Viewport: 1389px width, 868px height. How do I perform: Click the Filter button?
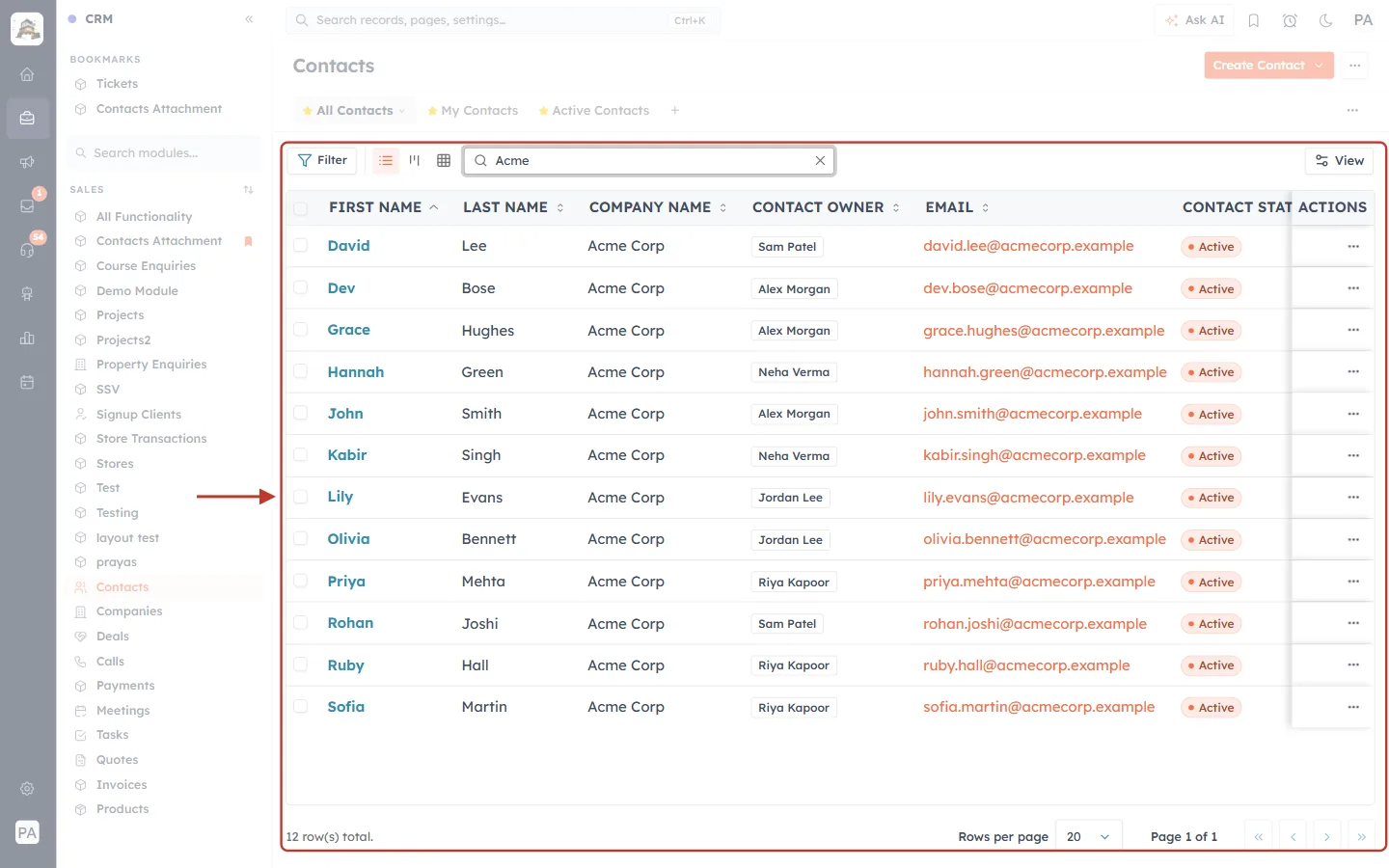point(322,160)
